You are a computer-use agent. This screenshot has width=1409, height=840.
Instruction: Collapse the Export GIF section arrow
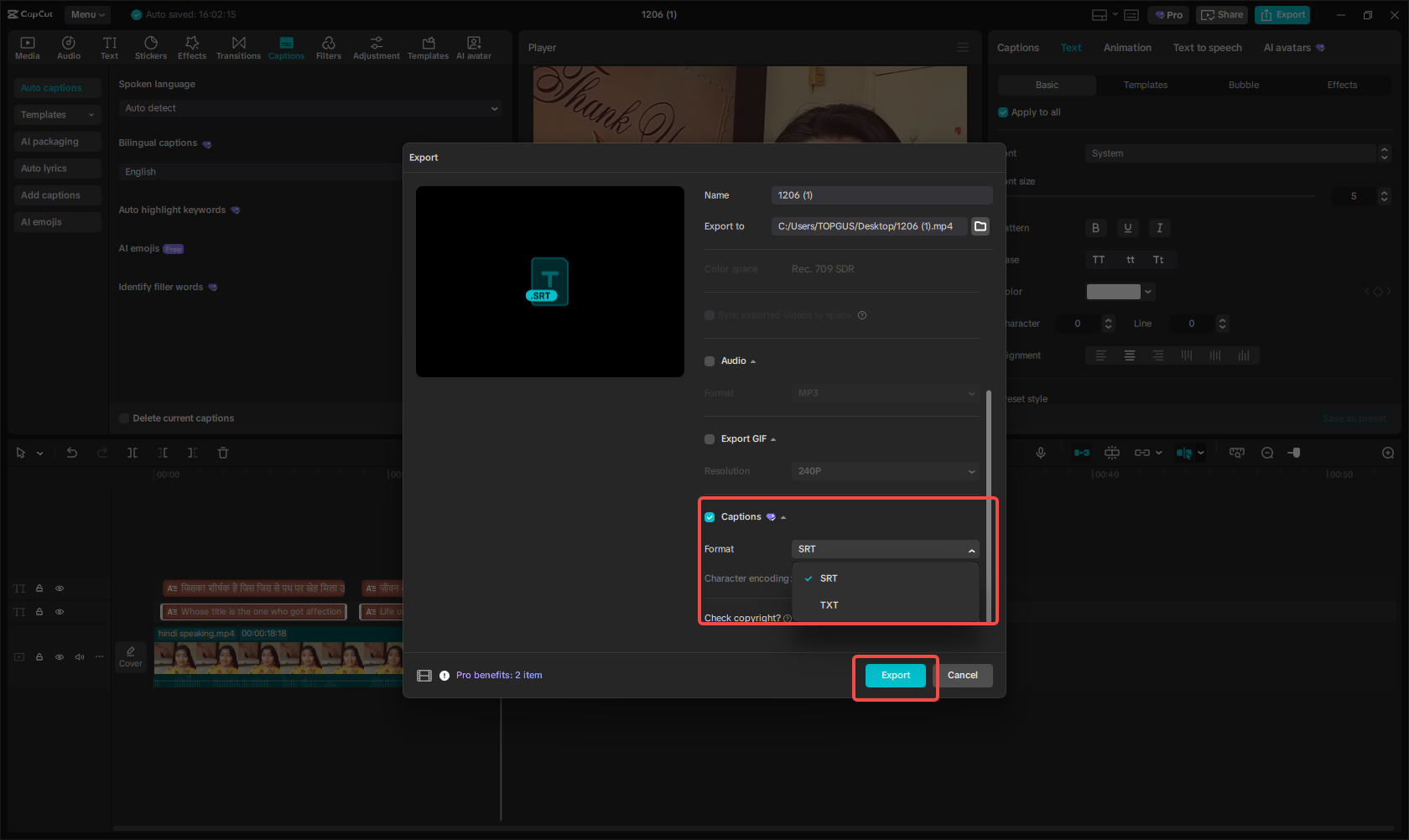pyautogui.click(x=773, y=439)
